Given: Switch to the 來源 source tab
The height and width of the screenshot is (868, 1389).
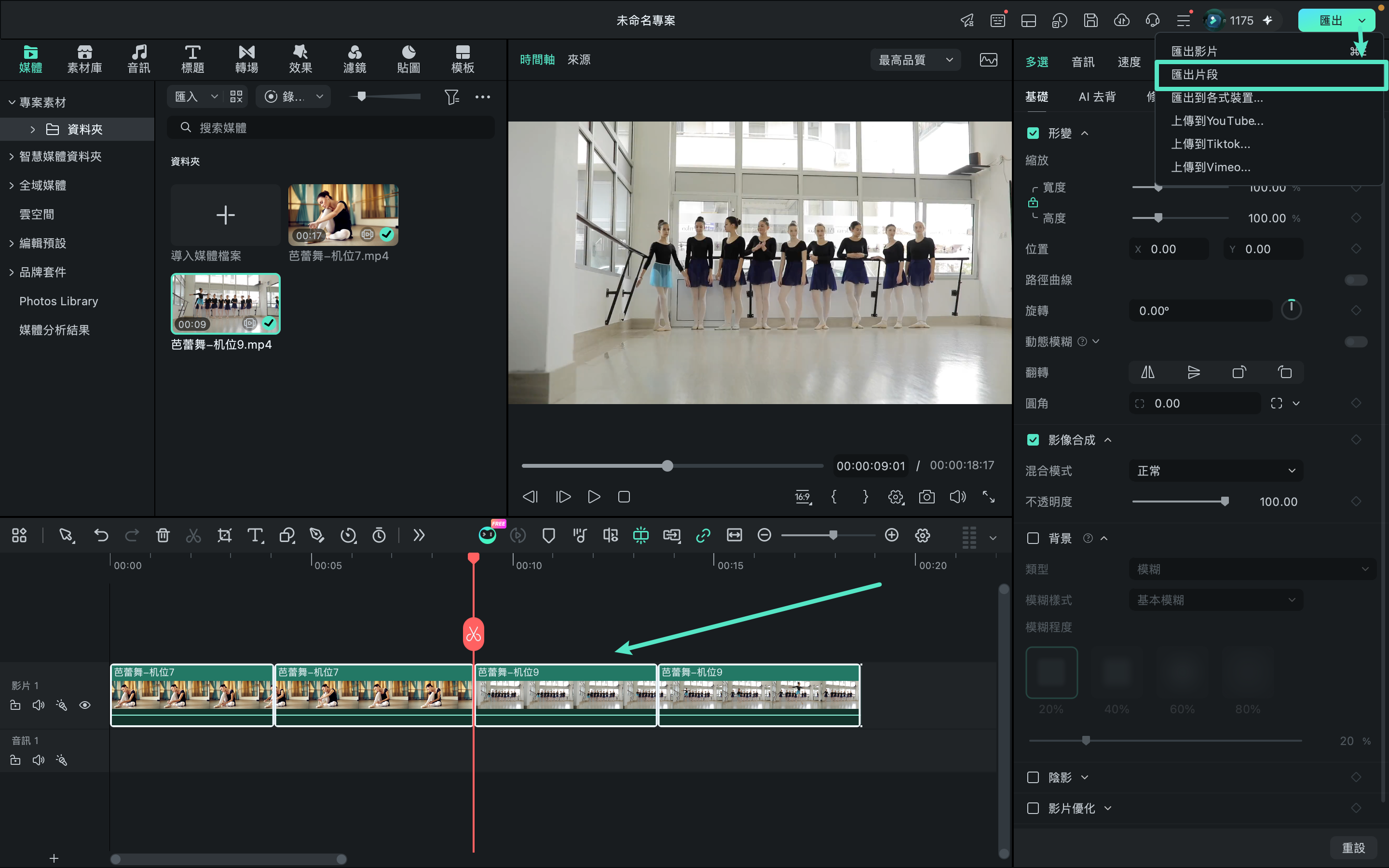Looking at the screenshot, I should point(579,60).
